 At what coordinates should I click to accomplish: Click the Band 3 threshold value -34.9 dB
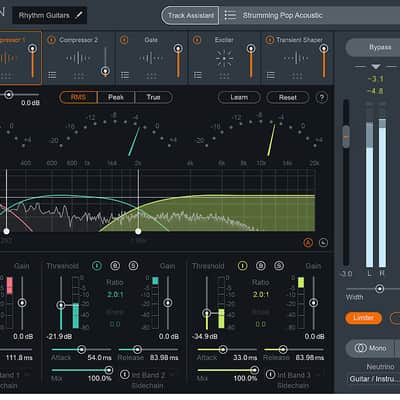click(205, 336)
